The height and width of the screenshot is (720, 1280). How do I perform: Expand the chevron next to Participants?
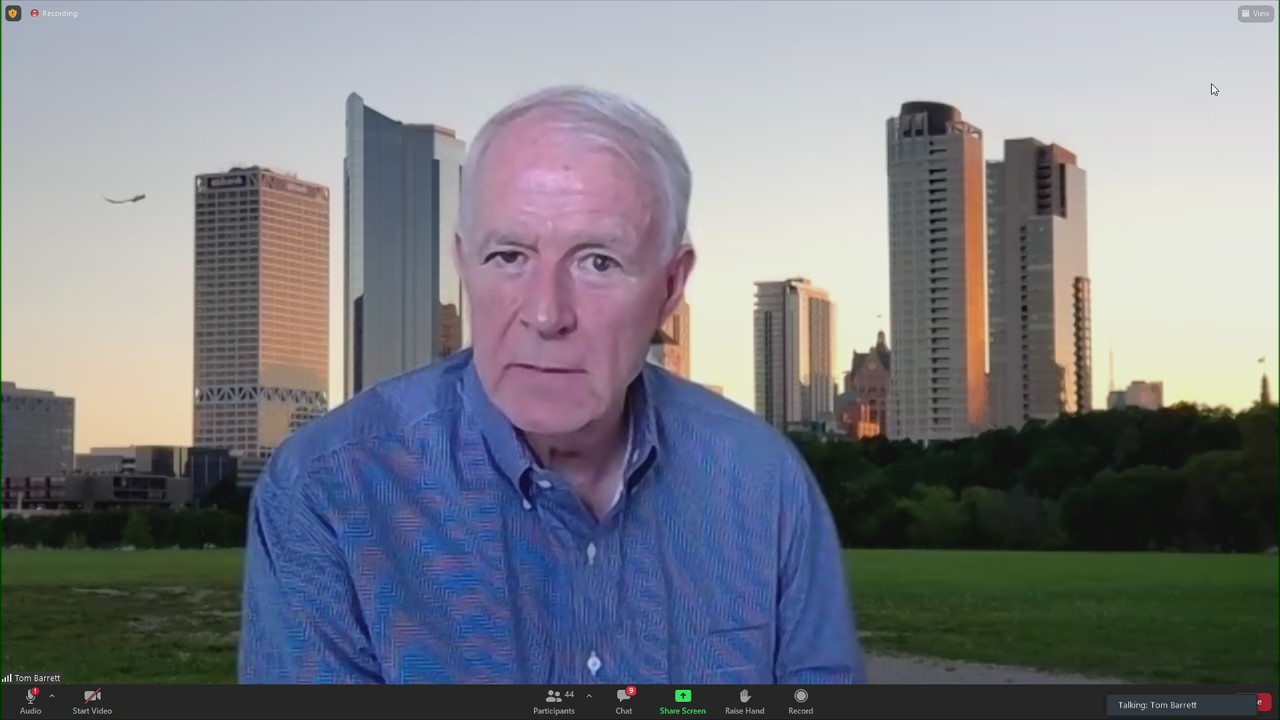(589, 696)
